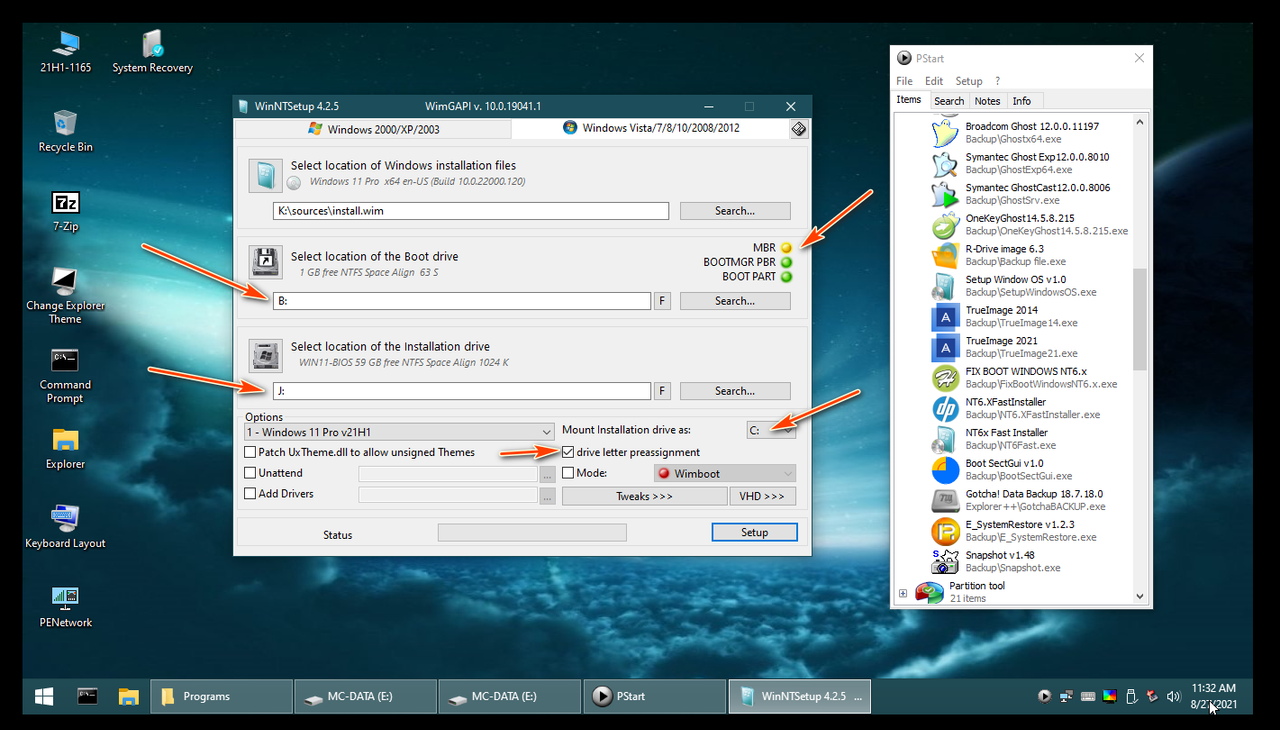Click the VHD >>> button
This screenshot has height=730, width=1280.
click(x=764, y=496)
